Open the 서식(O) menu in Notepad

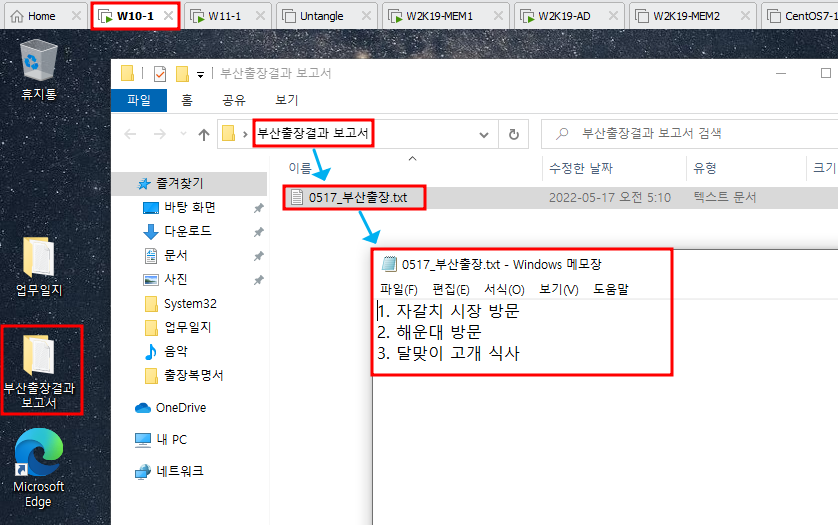(504, 289)
